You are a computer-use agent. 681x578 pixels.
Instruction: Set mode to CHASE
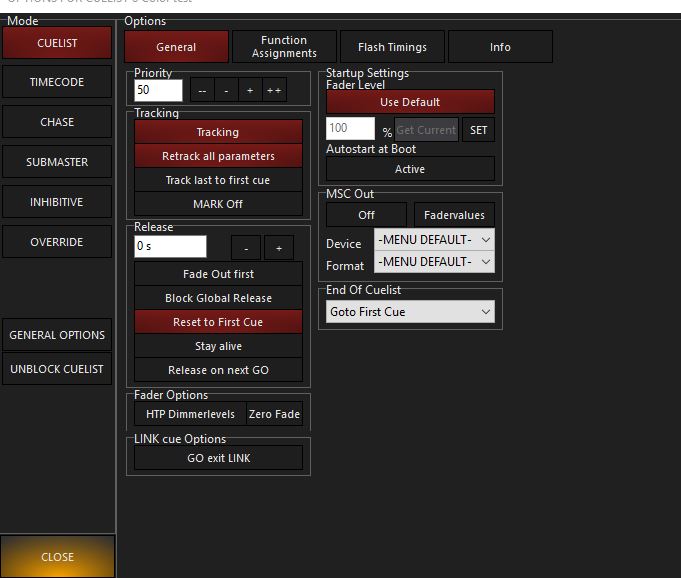click(x=57, y=122)
